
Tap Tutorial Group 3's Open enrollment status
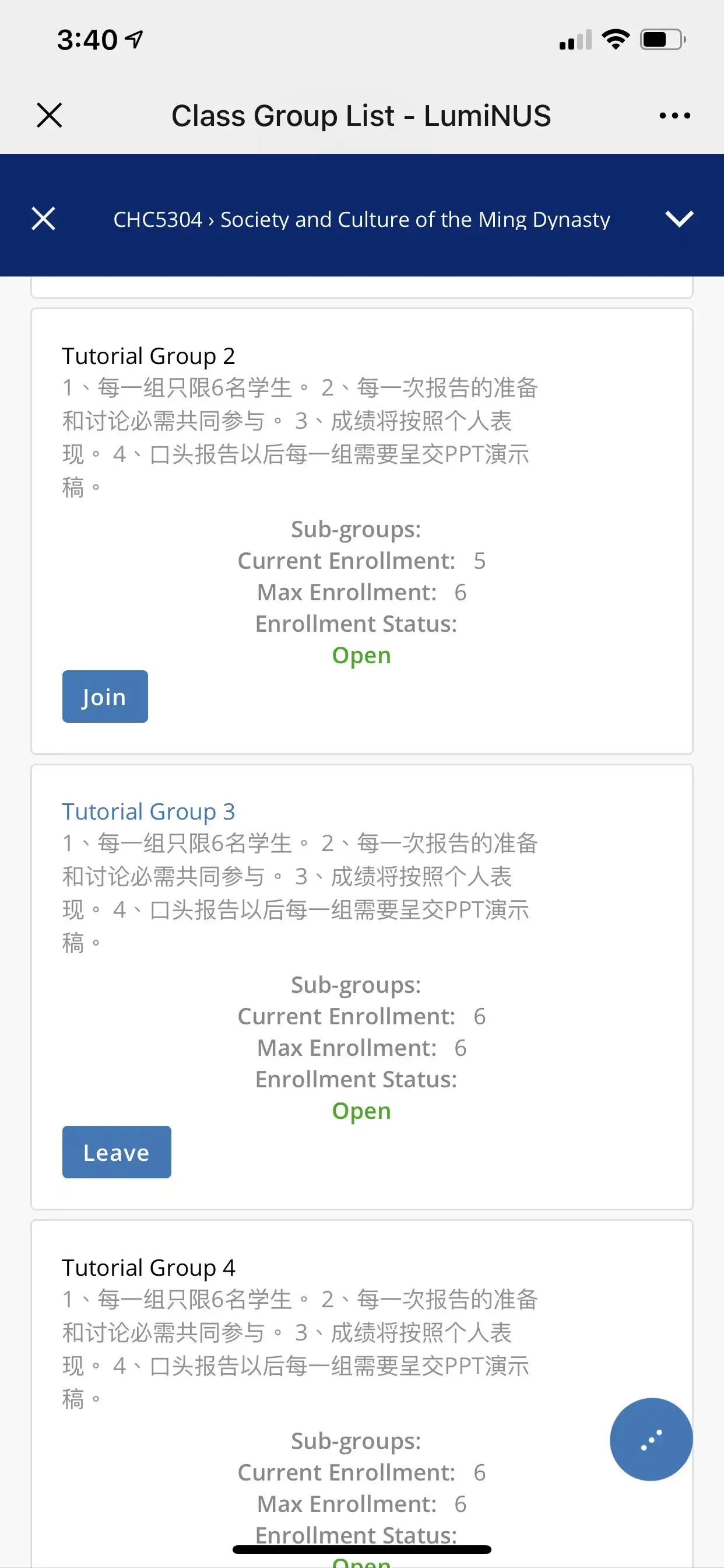361,1111
